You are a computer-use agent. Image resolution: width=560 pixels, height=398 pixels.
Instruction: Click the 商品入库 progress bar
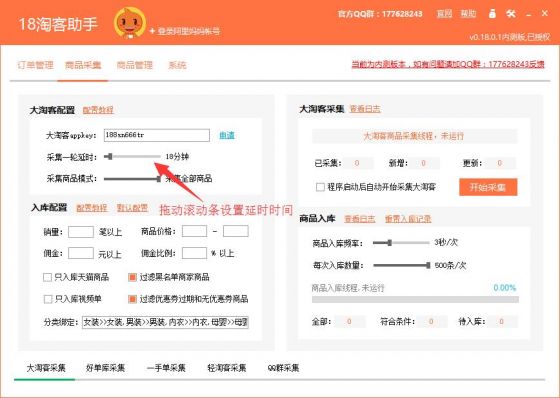(x=415, y=299)
